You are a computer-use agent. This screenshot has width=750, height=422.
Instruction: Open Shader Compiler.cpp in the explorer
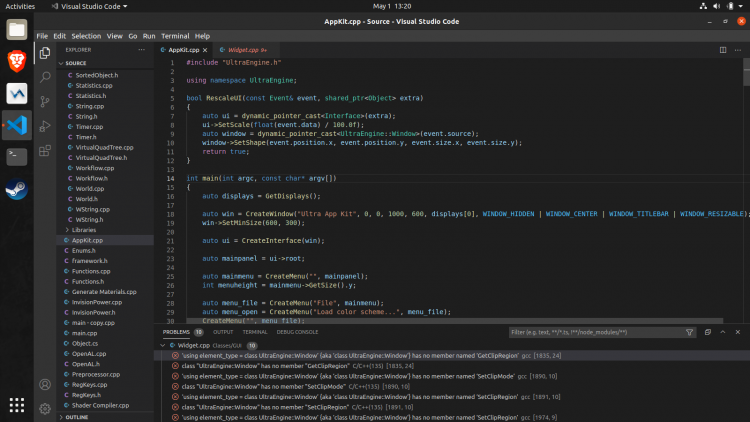click(x=100, y=405)
